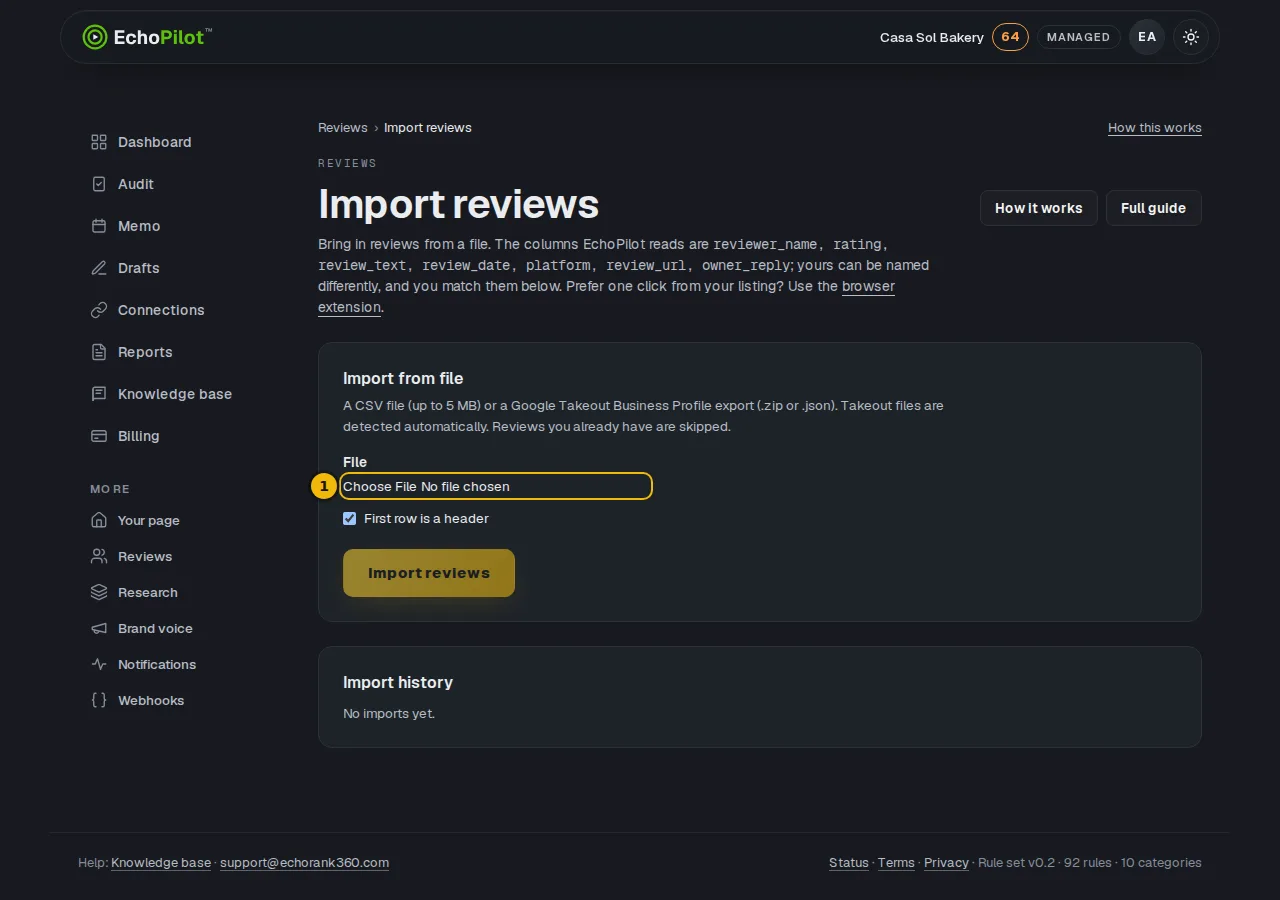Image resolution: width=1280 pixels, height=900 pixels.
Task: Open the Status footer link
Action: pyautogui.click(x=849, y=863)
